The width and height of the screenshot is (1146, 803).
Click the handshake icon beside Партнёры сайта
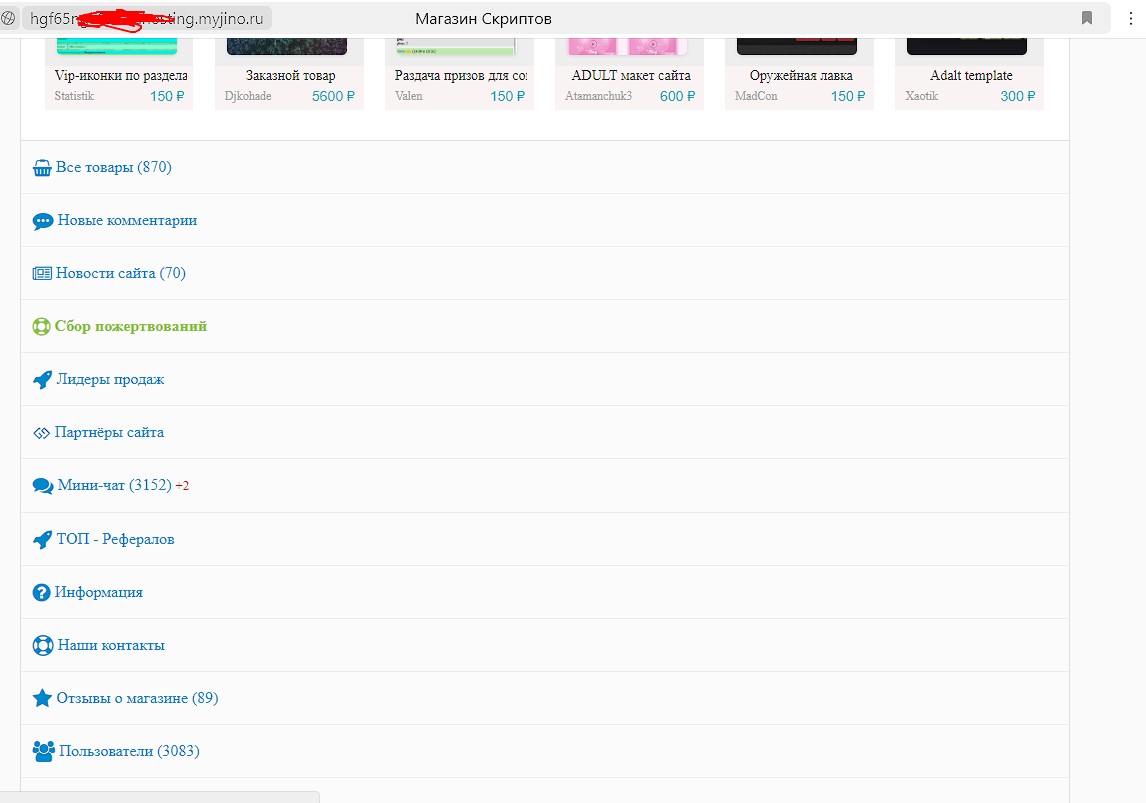[42, 433]
